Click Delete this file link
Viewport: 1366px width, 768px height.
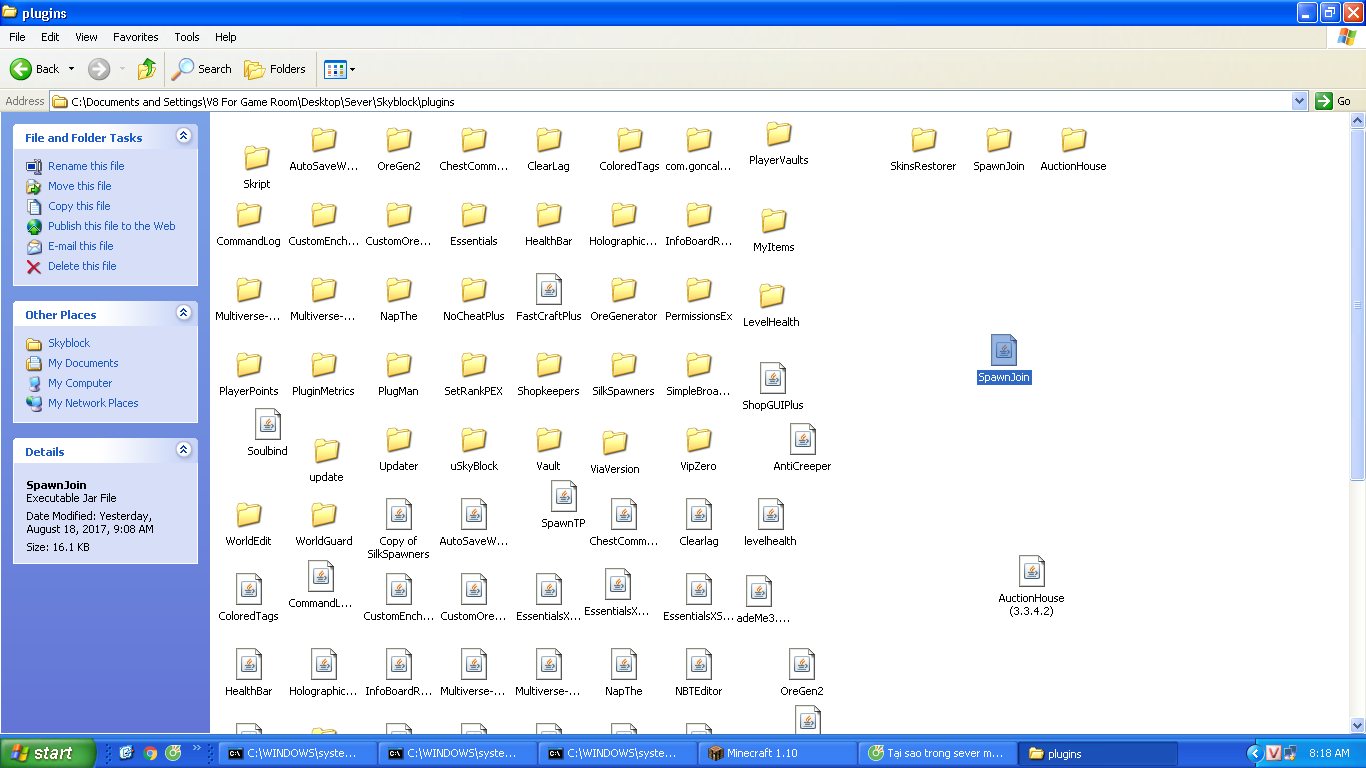point(82,266)
